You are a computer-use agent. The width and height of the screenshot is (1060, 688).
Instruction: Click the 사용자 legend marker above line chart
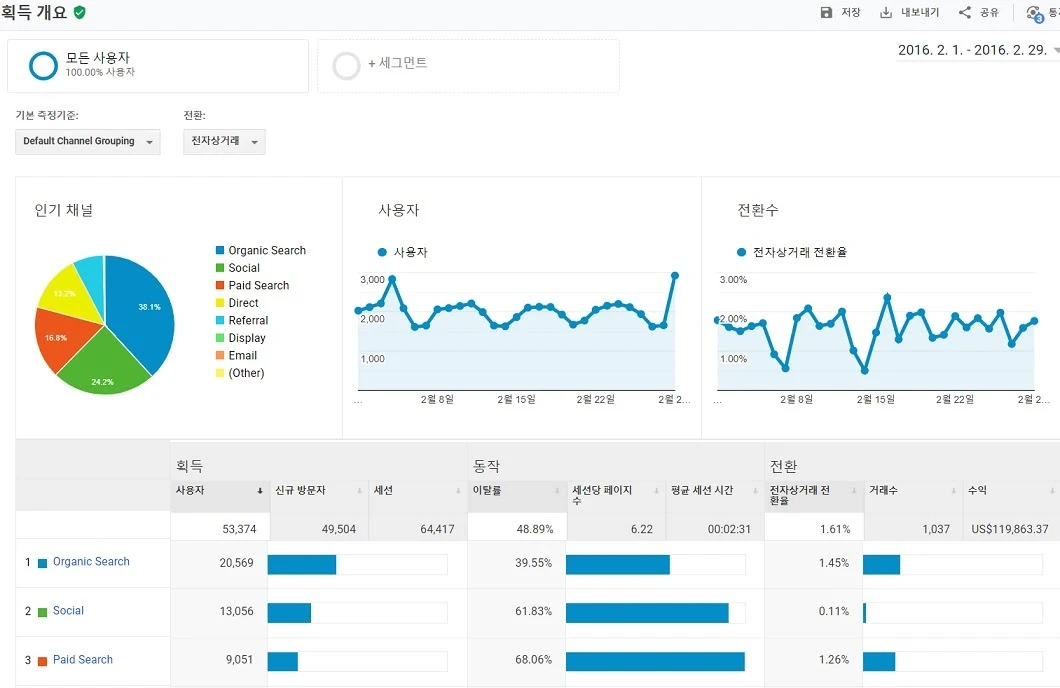[x=382, y=252]
